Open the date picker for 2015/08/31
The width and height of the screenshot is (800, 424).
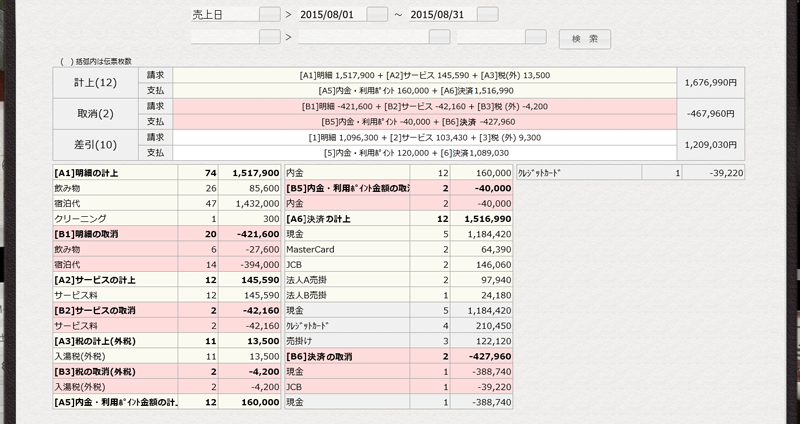coord(487,14)
